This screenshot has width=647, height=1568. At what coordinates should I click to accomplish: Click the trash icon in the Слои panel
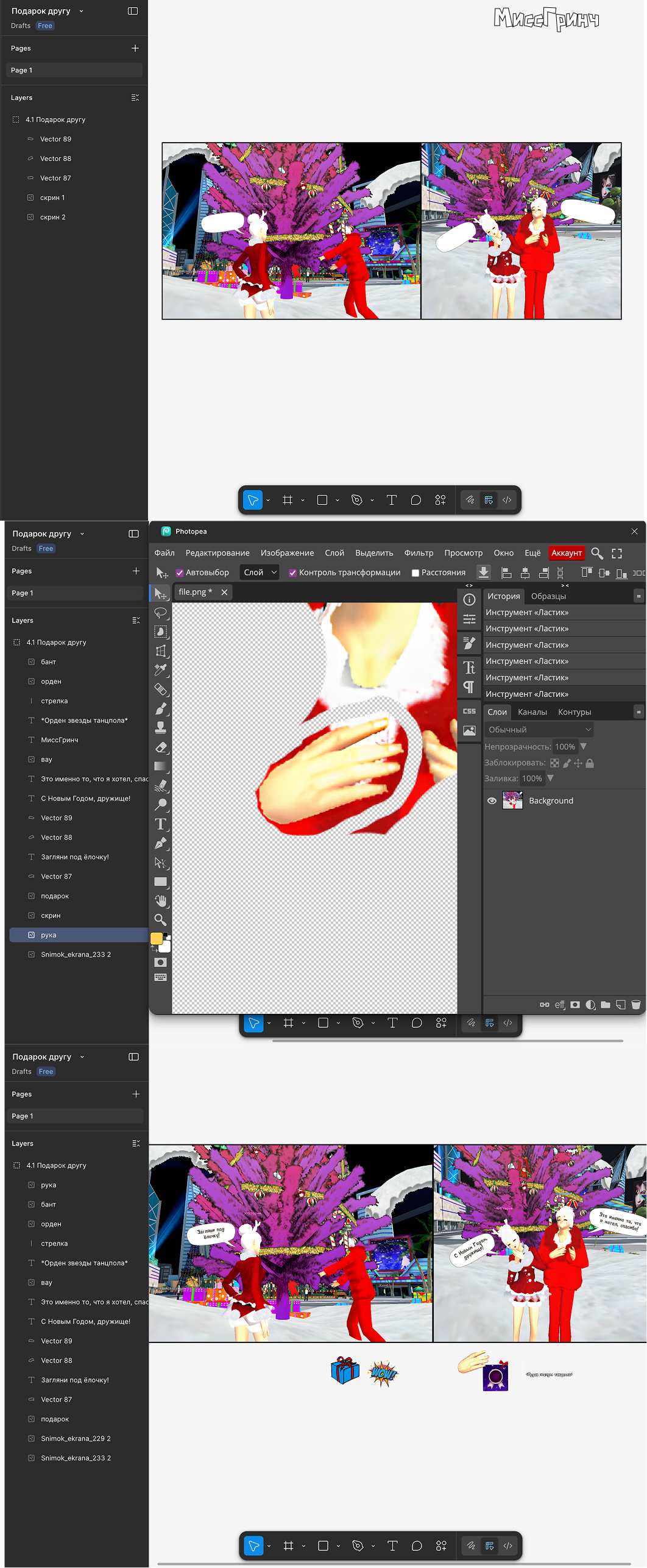pos(635,1005)
